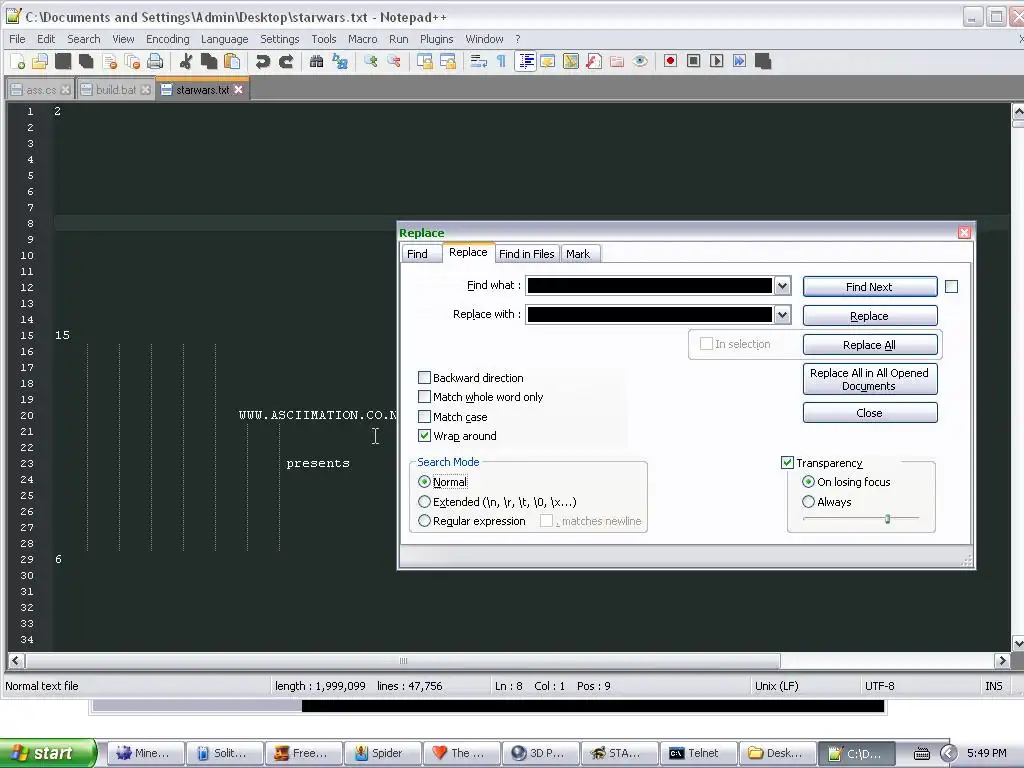Select Normal search mode
The height and width of the screenshot is (768, 1024).
[424, 482]
